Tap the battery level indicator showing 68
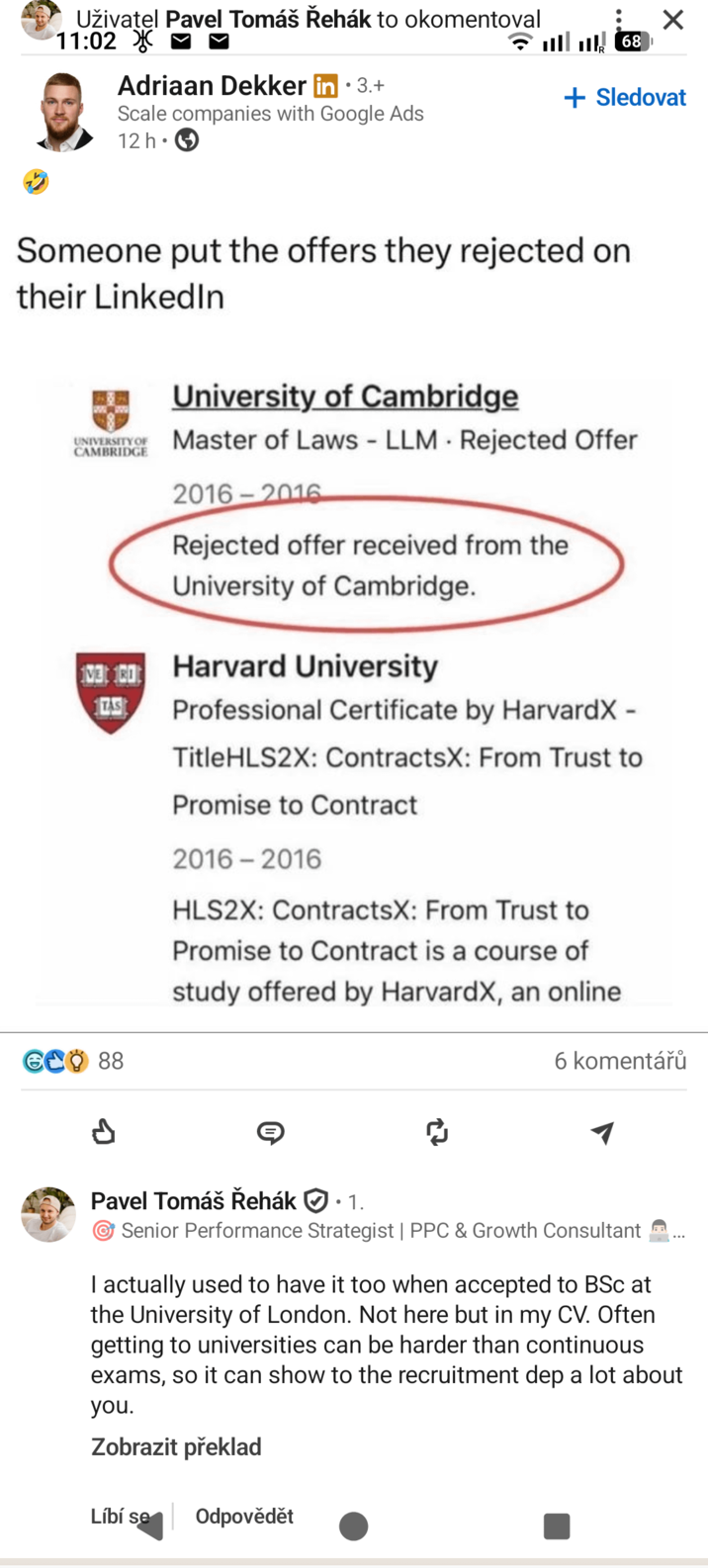Image resolution: width=708 pixels, height=1568 pixels. click(x=631, y=42)
